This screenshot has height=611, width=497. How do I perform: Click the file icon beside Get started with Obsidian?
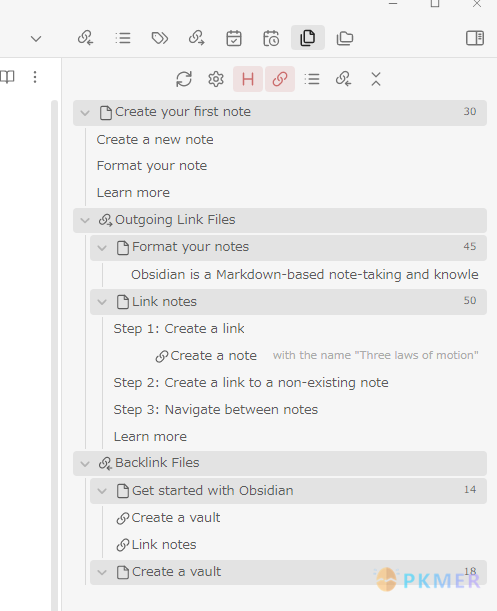pyautogui.click(x=123, y=491)
